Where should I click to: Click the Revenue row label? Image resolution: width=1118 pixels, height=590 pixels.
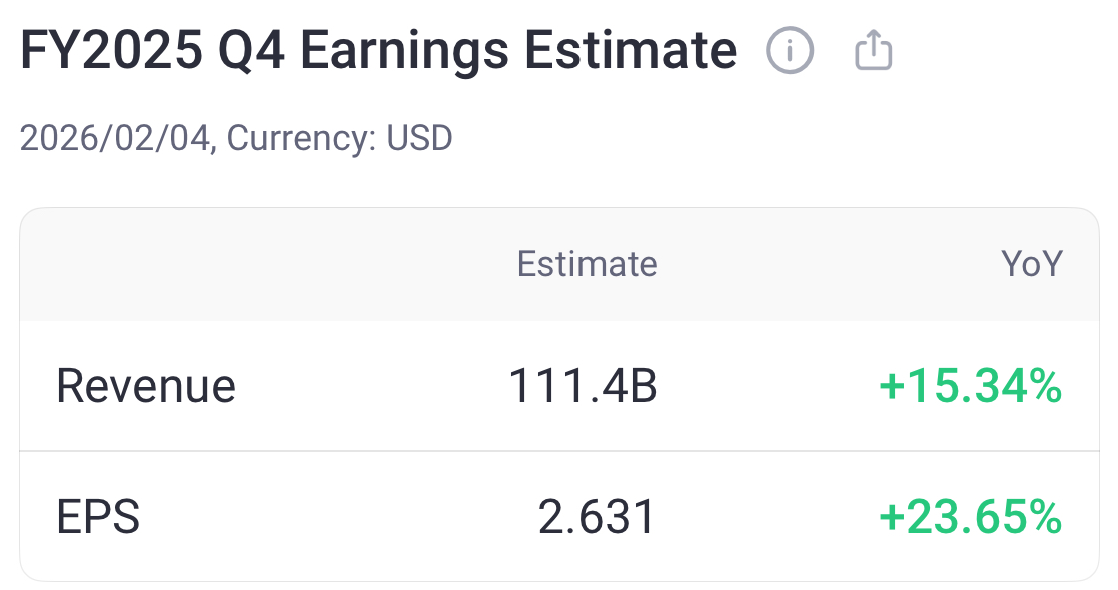[x=146, y=385]
